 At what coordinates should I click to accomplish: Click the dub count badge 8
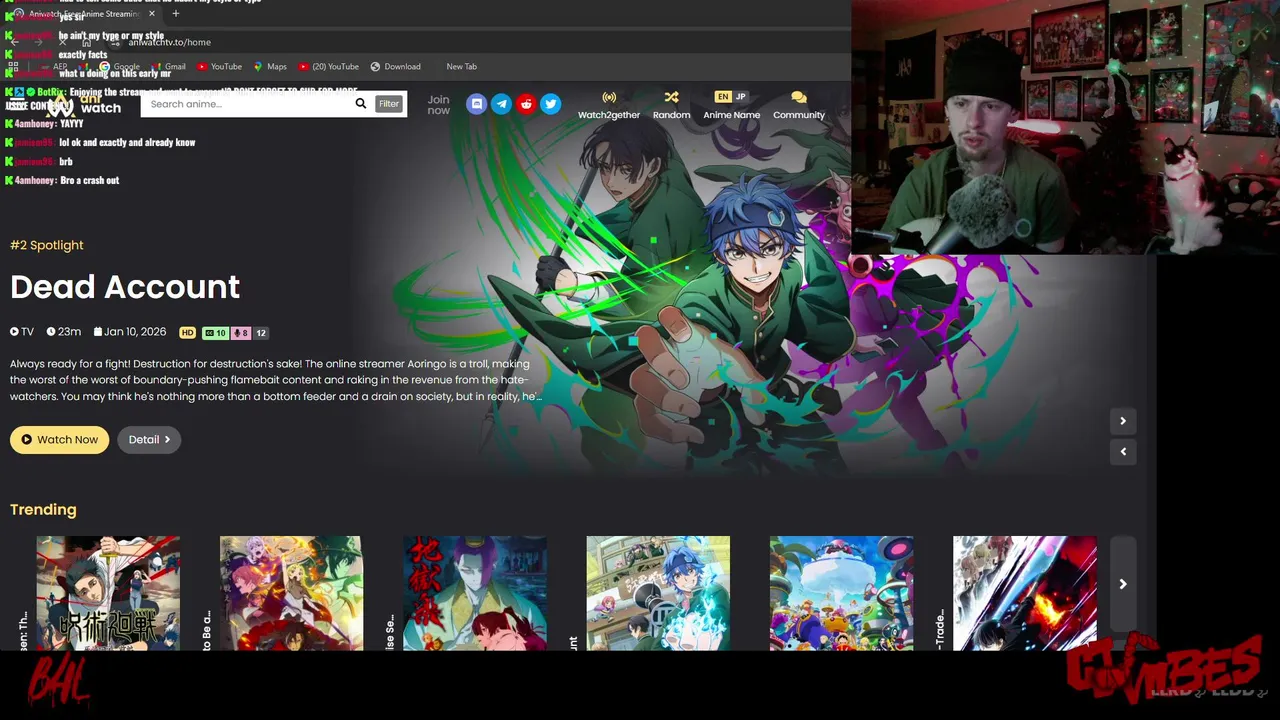click(240, 333)
